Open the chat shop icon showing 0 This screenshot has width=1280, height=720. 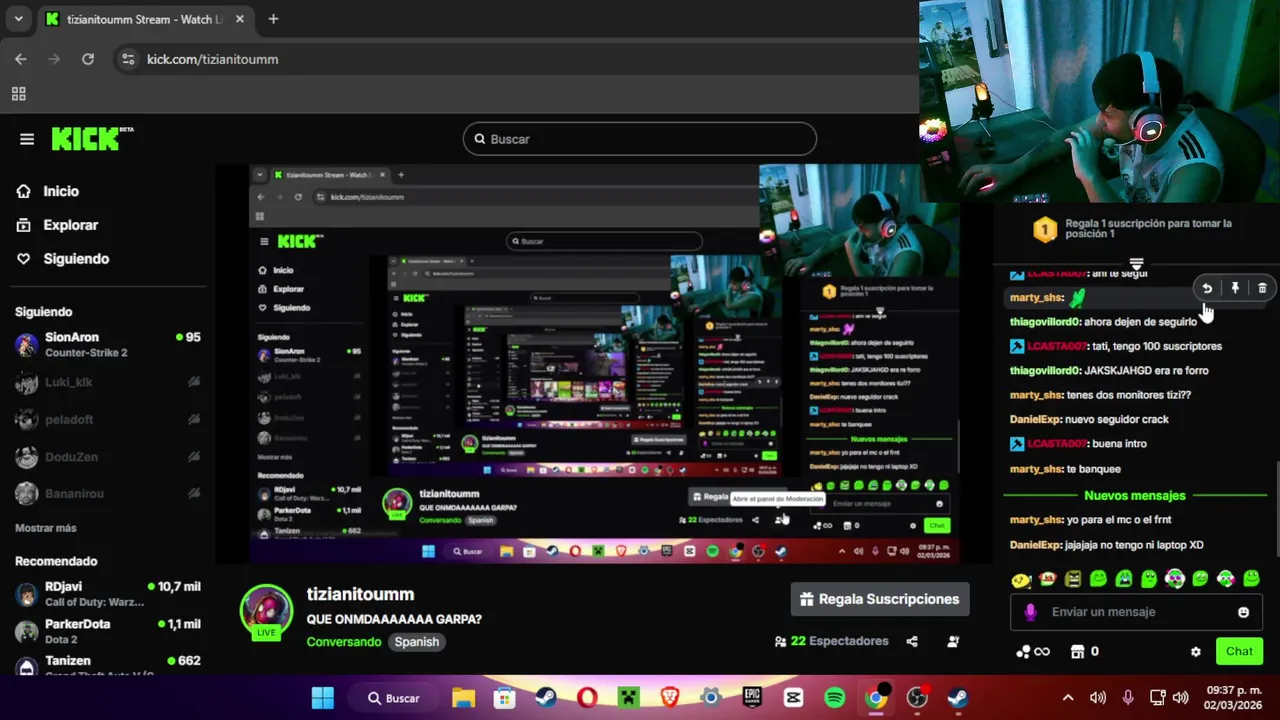[1085, 652]
